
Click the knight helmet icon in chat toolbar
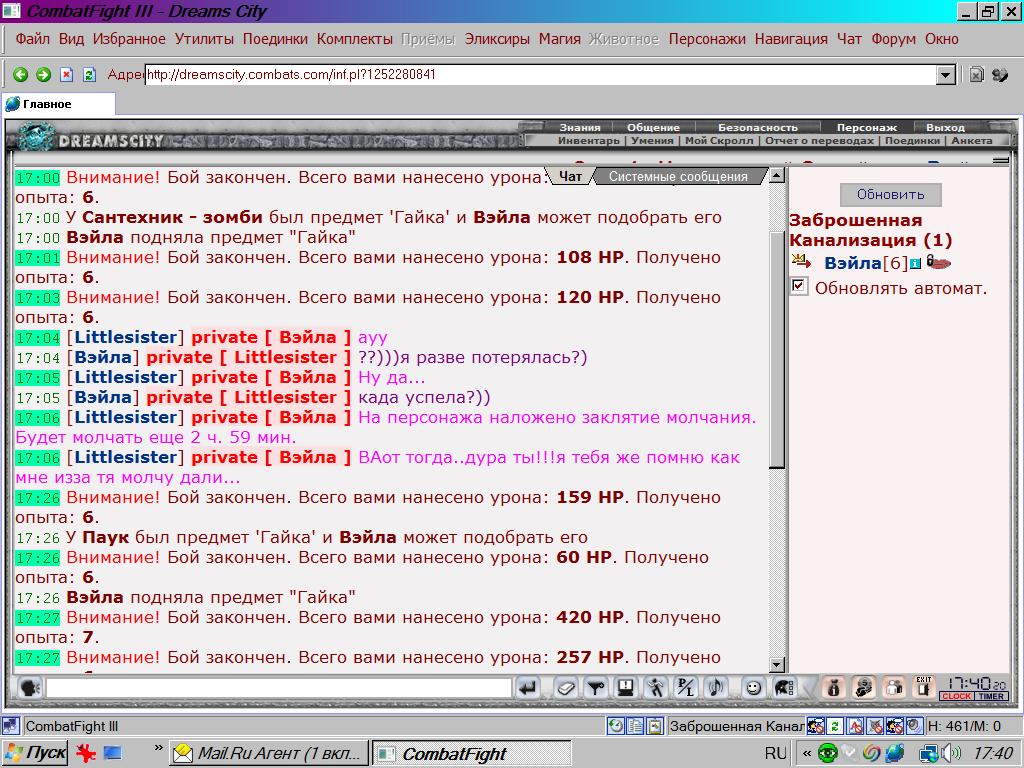(783, 688)
